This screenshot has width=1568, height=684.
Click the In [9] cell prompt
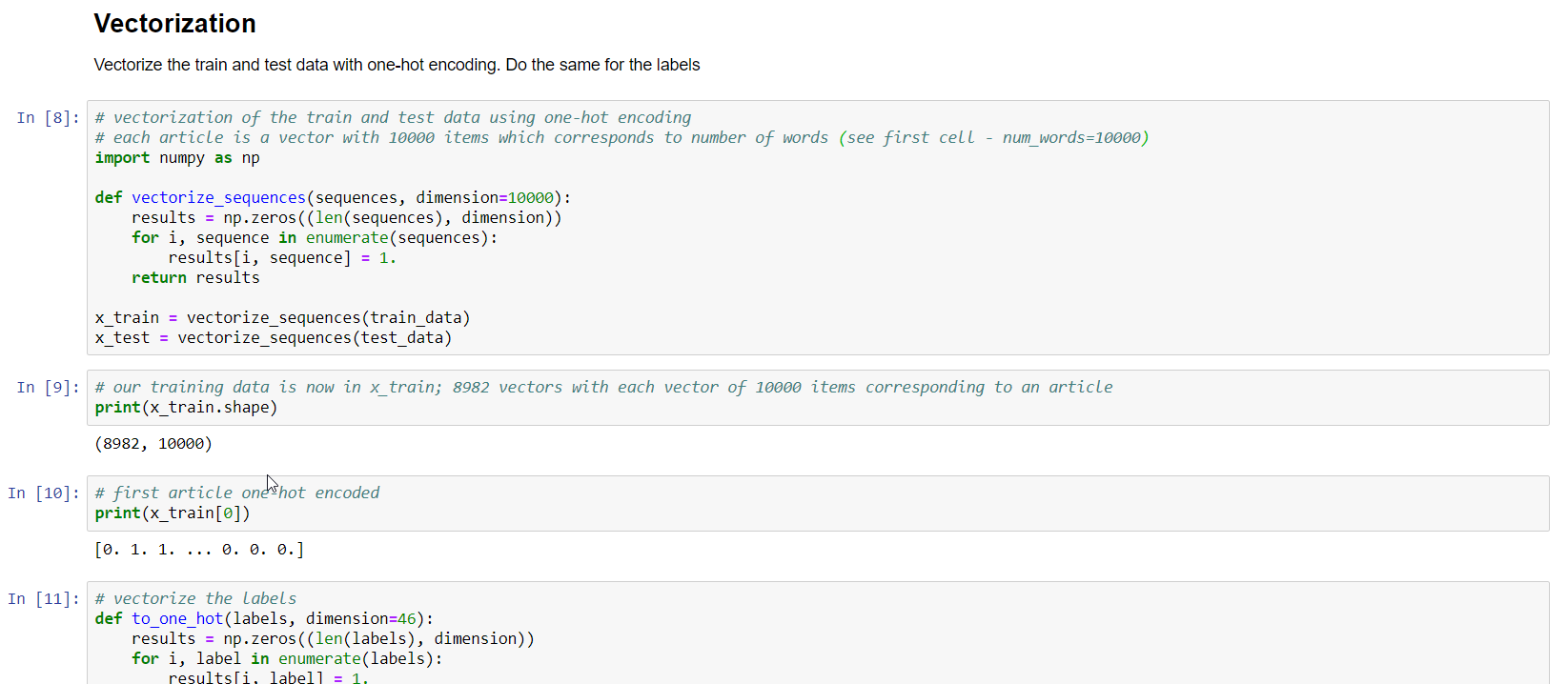[48, 388]
